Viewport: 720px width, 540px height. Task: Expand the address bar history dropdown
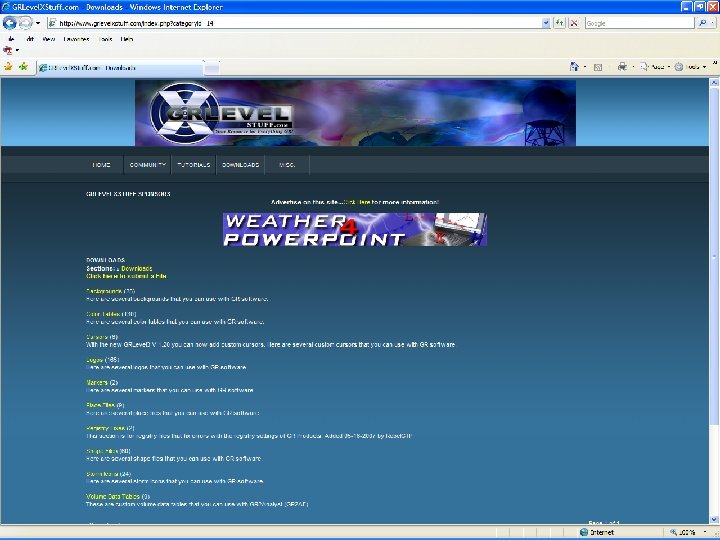click(x=546, y=23)
